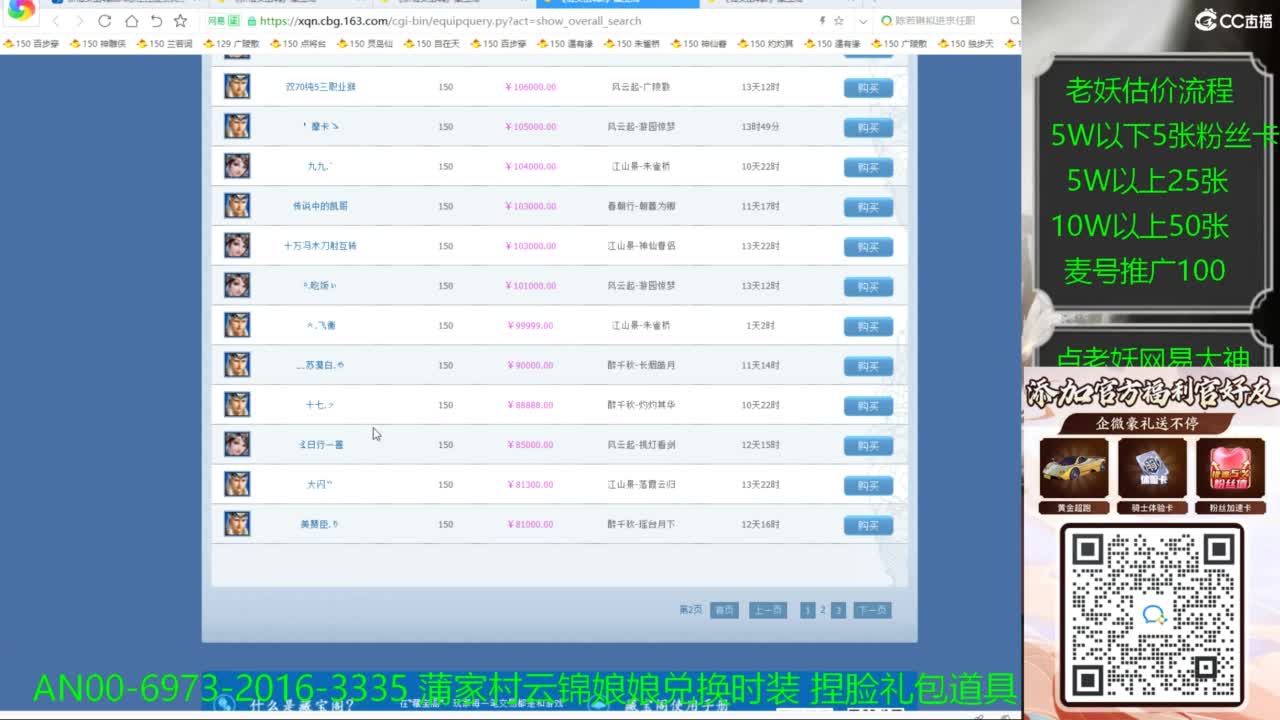The image size is (1280, 720).
Task: Click the avatar icon of ¥99999.00 listing
Action: click(237, 325)
